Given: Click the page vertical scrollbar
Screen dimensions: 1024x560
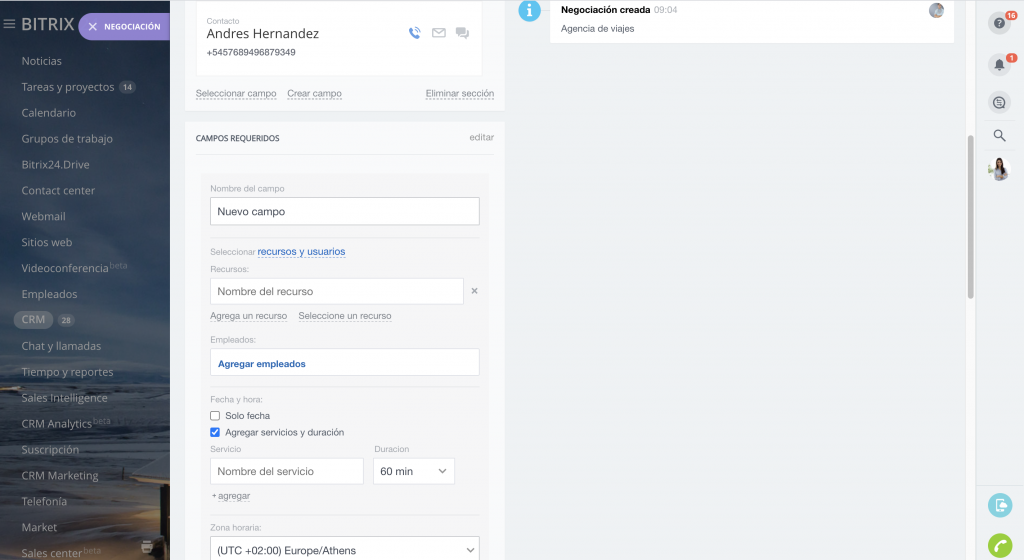Looking at the screenshot, I should click(x=969, y=215).
